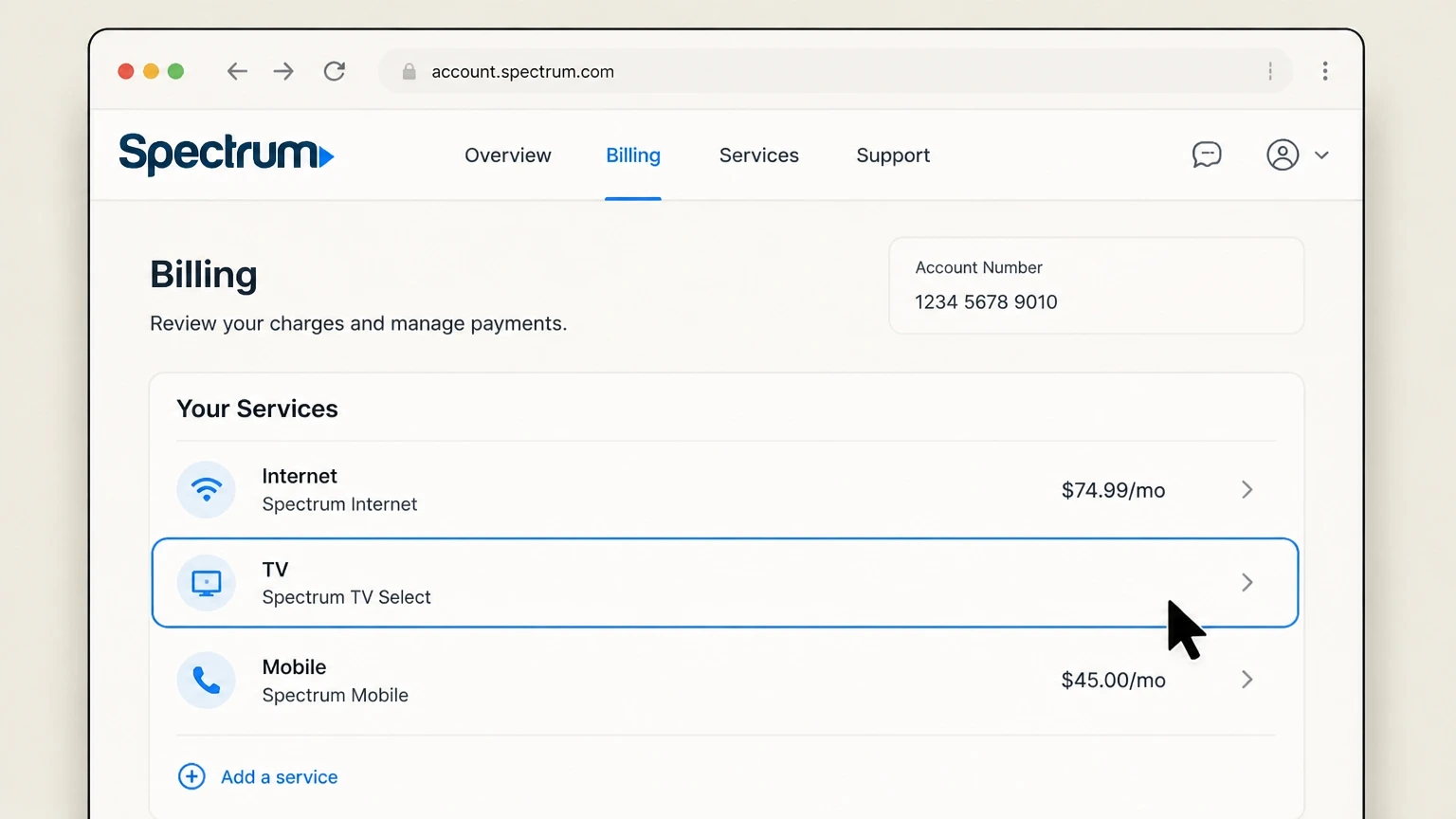The height and width of the screenshot is (819, 1456).
Task: Click the browser back arrow
Action: tap(237, 71)
